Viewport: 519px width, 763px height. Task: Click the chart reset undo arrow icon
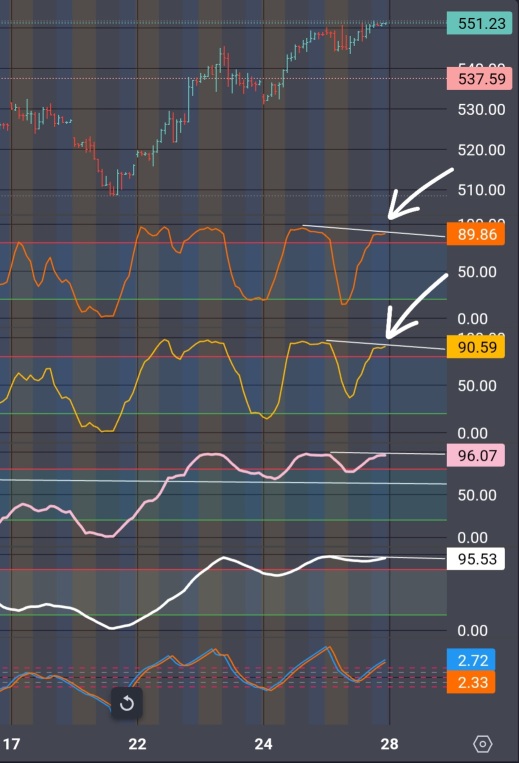126,703
